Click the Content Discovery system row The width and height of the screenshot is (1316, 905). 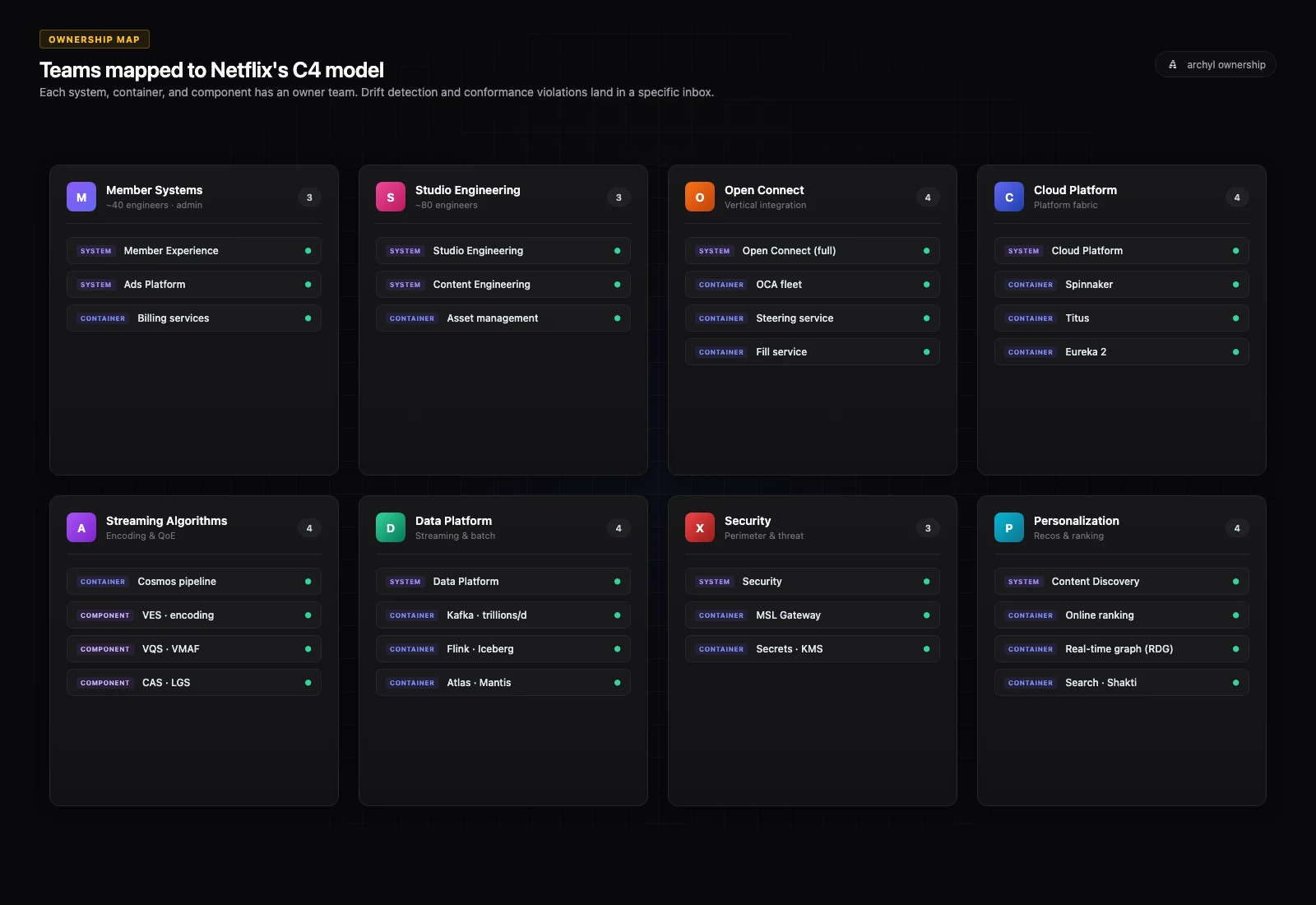(1122, 582)
